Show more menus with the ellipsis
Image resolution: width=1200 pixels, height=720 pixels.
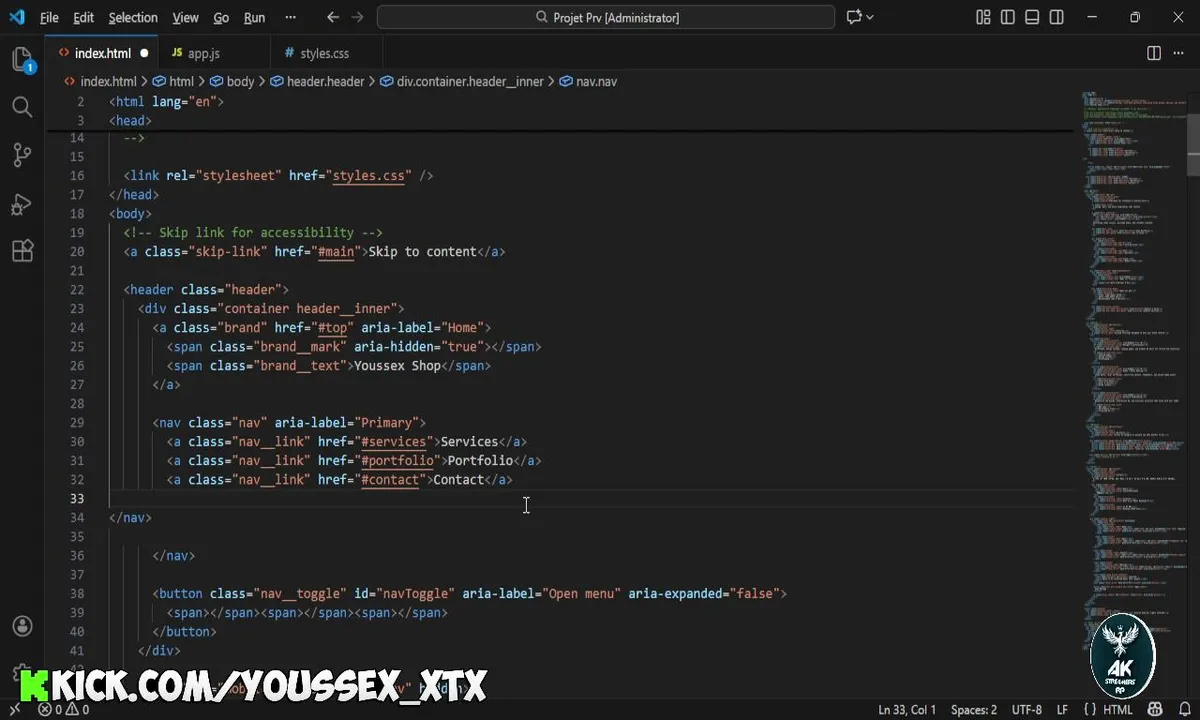[290, 17]
